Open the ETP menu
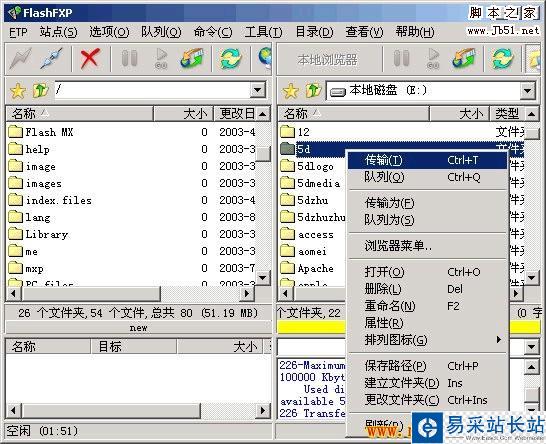Image resolution: width=546 pixels, height=444 pixels. 18,32
